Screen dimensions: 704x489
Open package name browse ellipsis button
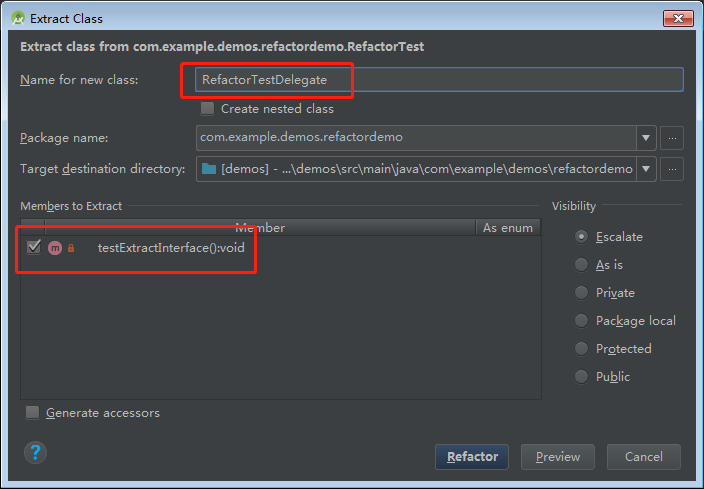click(x=673, y=138)
